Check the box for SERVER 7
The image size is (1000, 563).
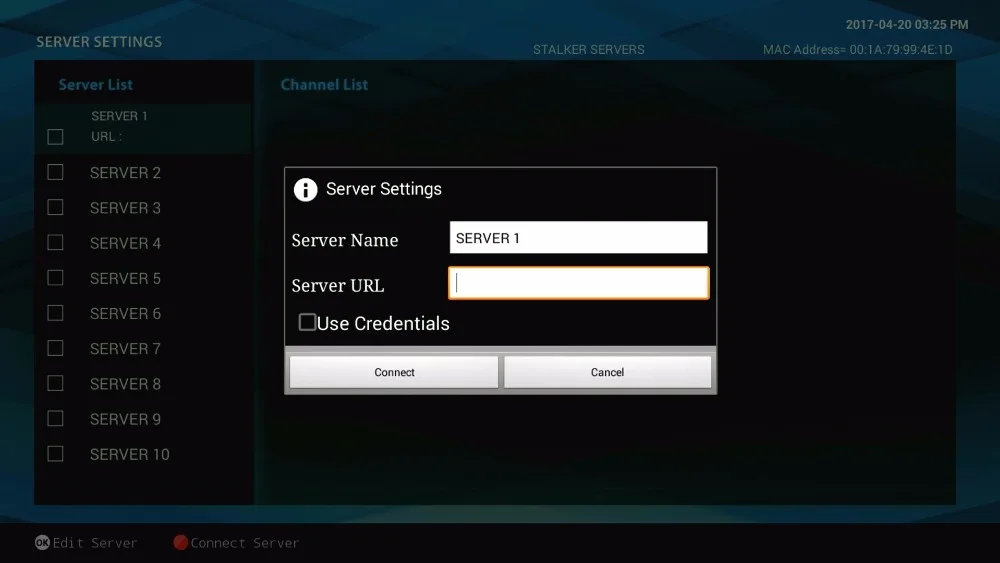pos(55,348)
